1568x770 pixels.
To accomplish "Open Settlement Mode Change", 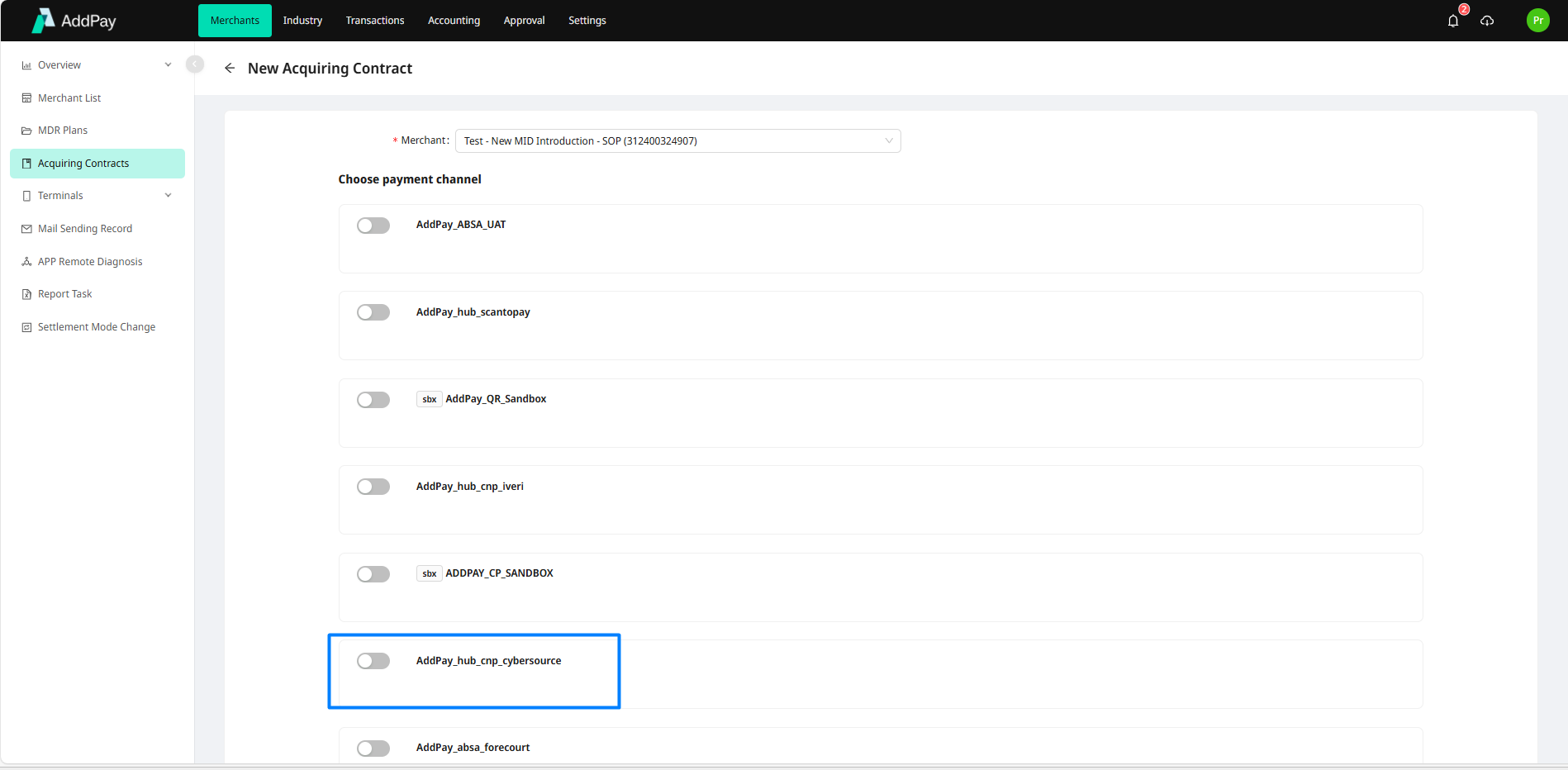I will coord(97,327).
